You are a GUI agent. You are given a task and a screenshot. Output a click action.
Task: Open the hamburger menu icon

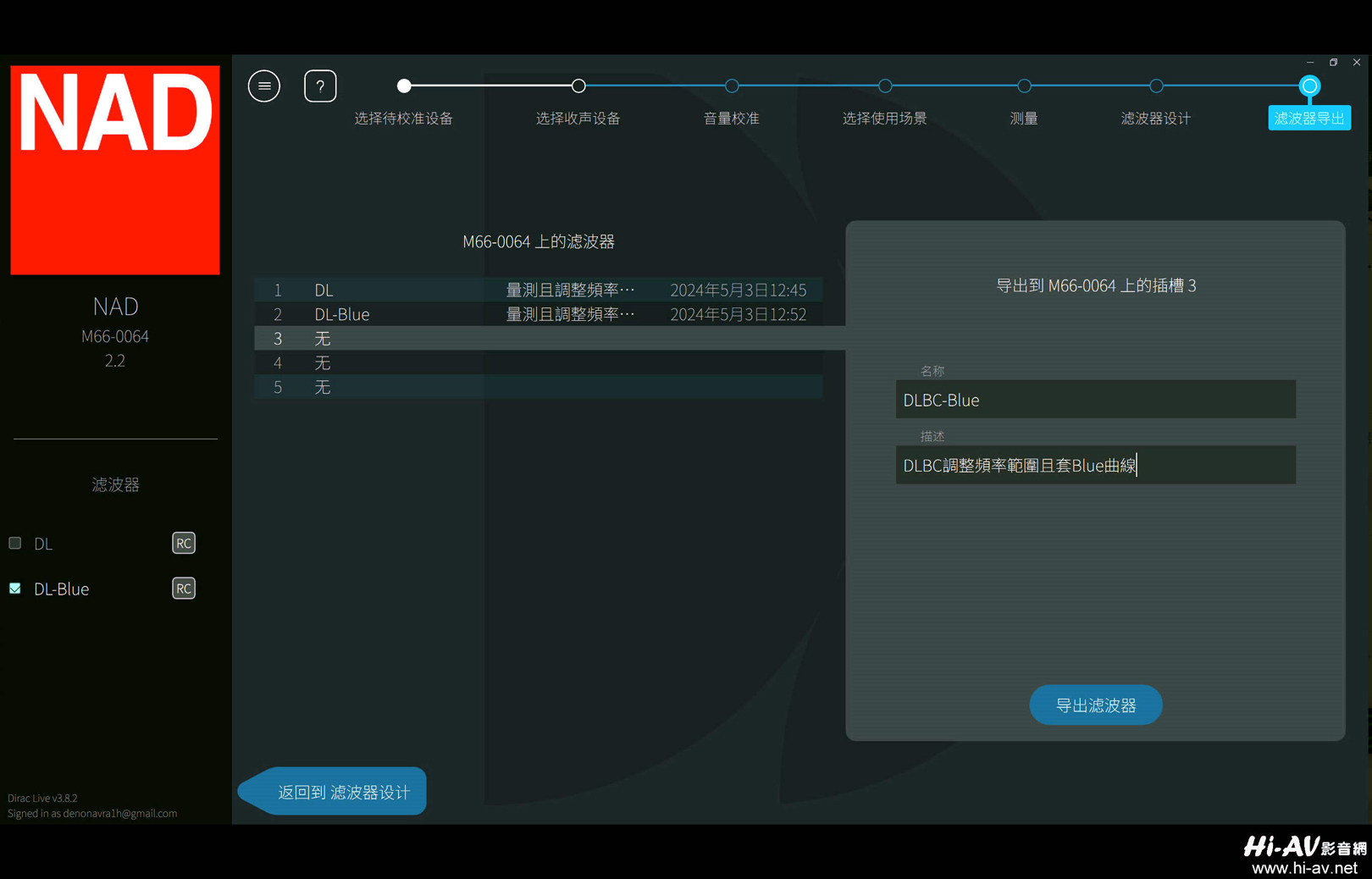(264, 86)
